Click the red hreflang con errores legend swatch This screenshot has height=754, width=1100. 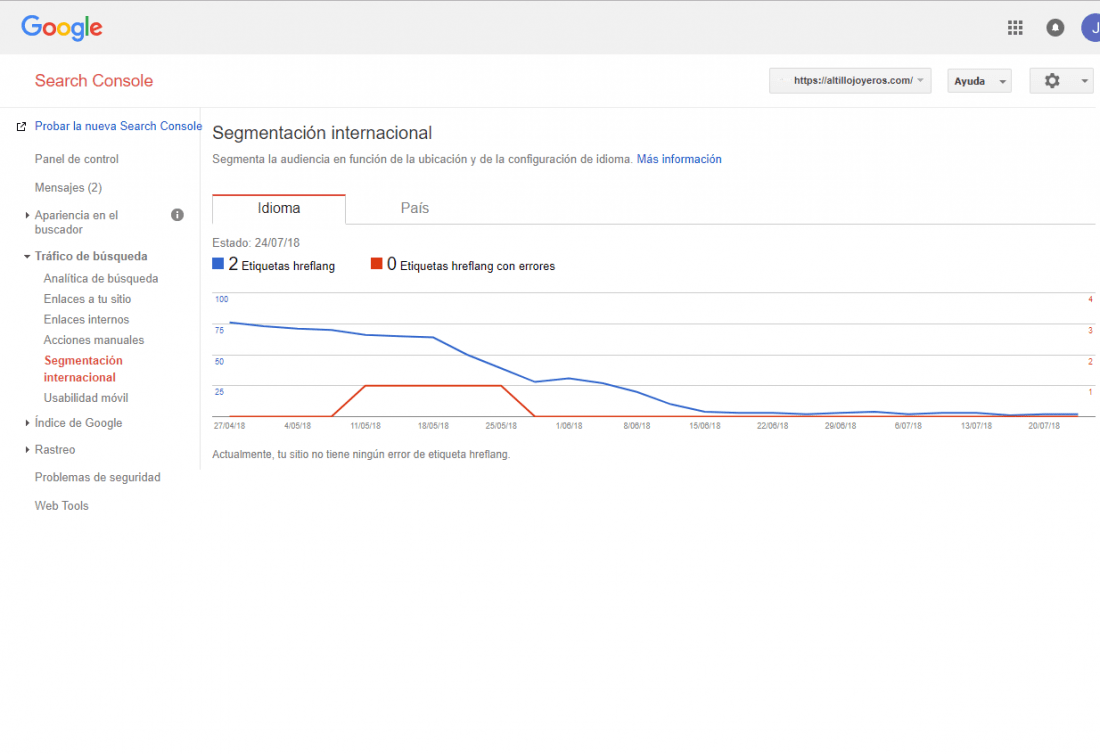coord(377,264)
